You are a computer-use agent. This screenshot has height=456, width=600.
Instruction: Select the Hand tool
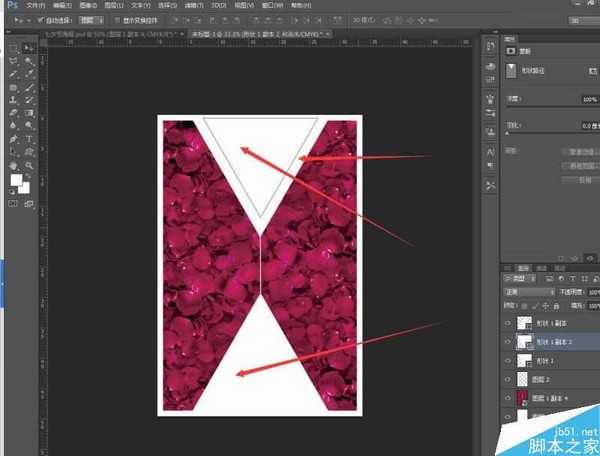tap(14, 165)
